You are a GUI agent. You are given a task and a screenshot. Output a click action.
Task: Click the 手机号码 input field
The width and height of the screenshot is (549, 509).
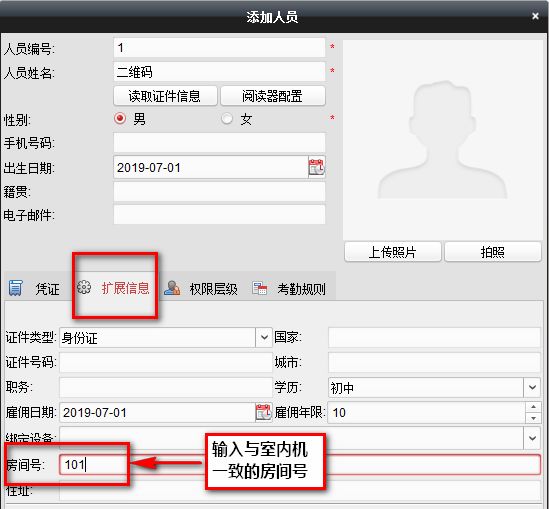pos(220,142)
